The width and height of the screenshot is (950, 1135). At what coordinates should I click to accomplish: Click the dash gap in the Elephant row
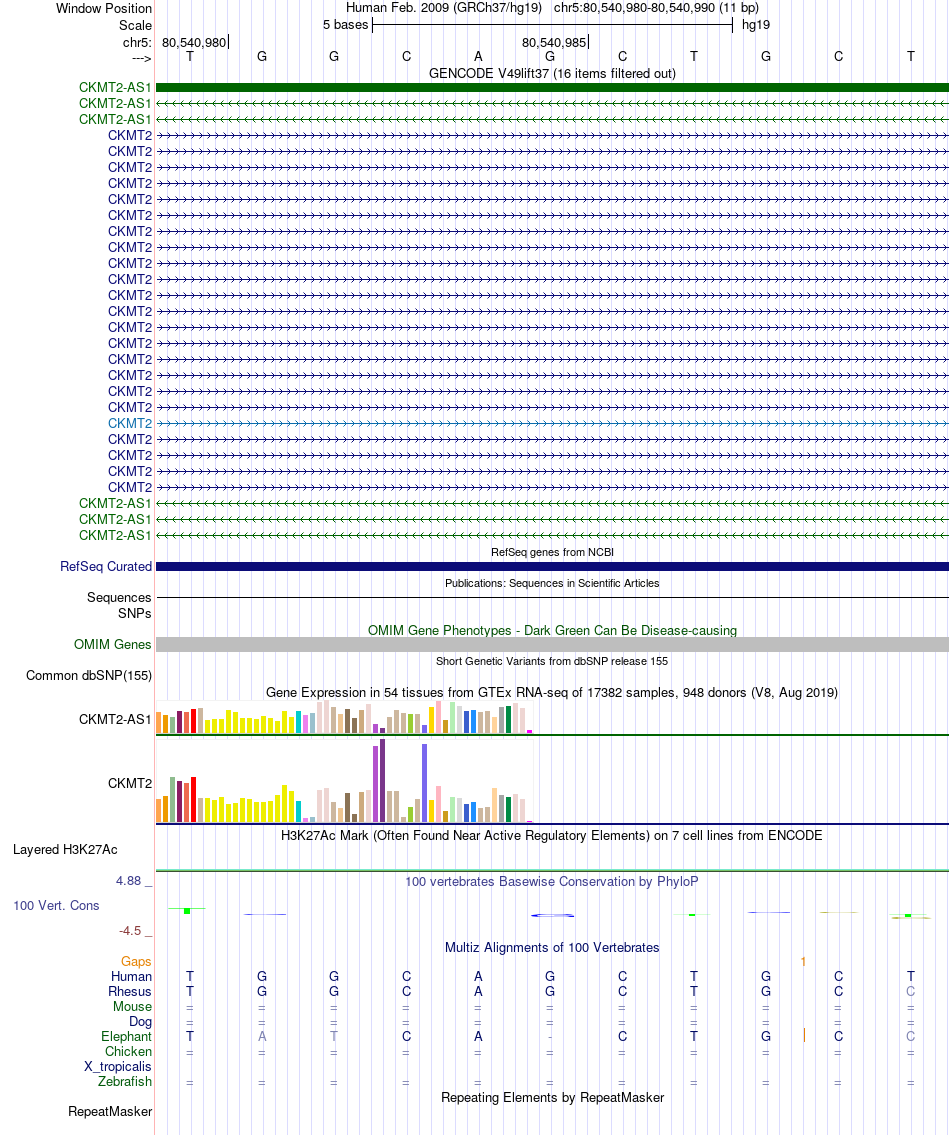[x=550, y=1037]
